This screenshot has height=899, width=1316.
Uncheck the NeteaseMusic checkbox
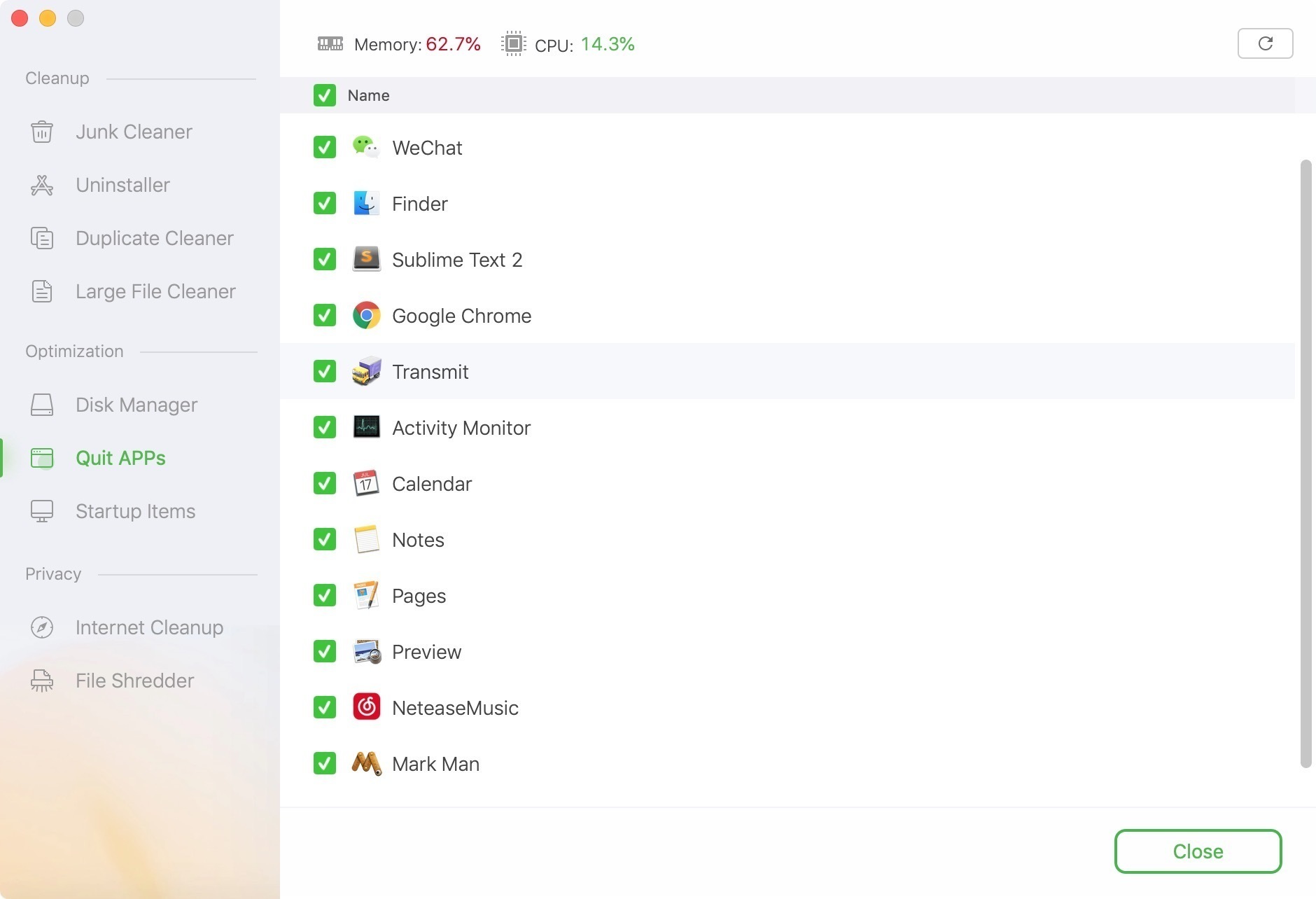325,707
